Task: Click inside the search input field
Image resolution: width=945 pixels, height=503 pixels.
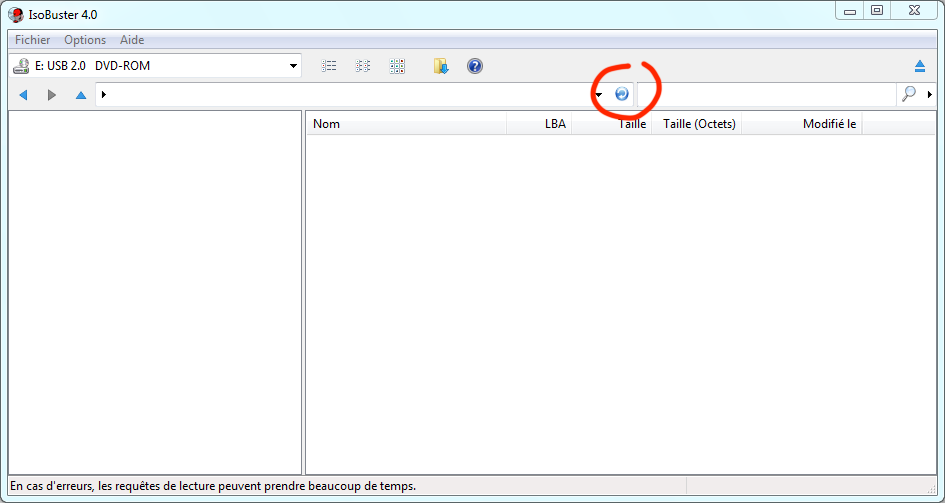Action: 767,95
